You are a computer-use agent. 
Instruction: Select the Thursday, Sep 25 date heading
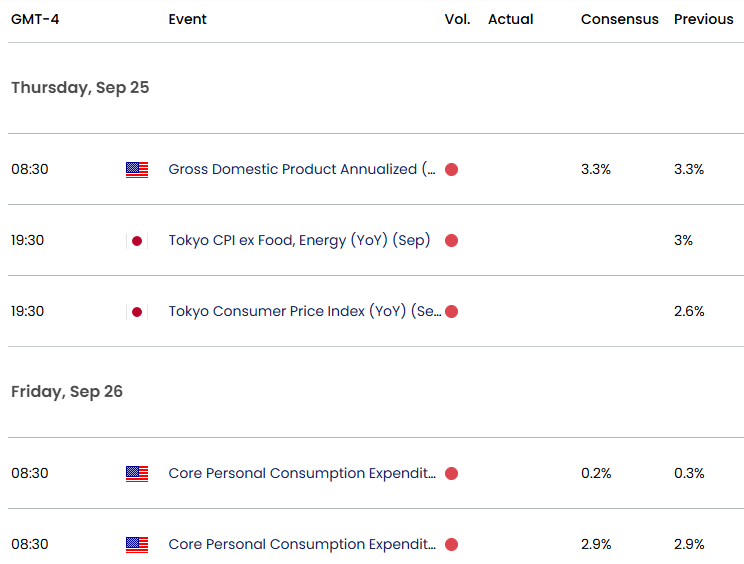point(80,88)
